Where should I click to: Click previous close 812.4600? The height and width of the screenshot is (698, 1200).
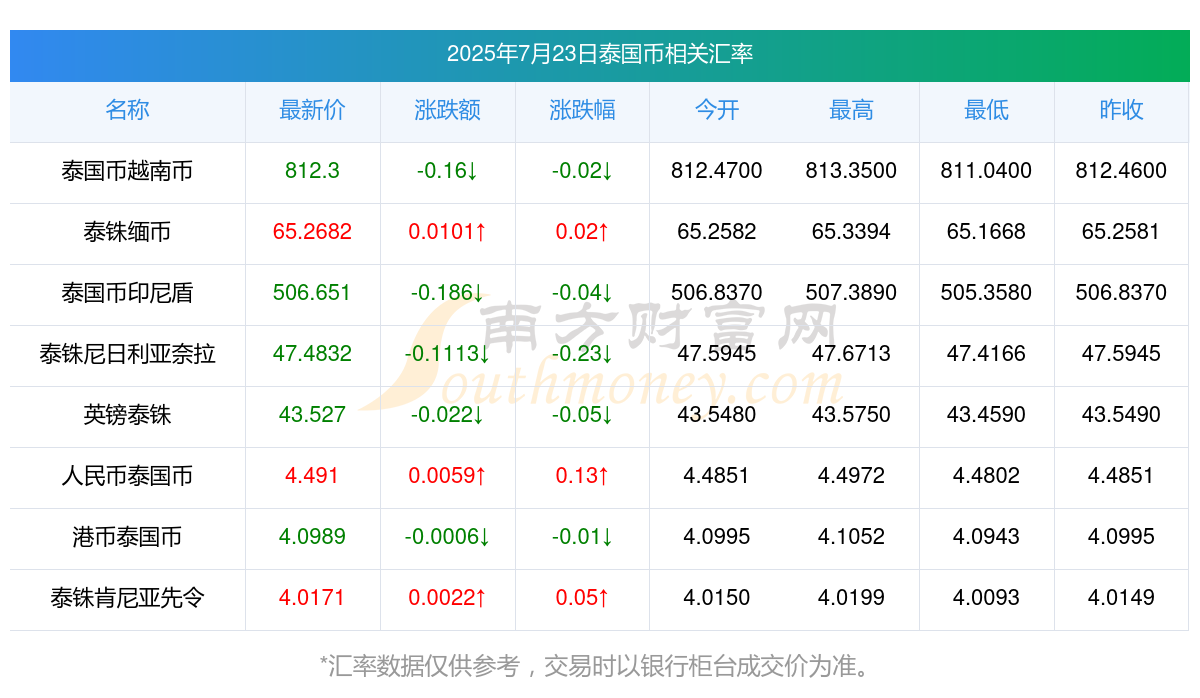pos(1121,171)
